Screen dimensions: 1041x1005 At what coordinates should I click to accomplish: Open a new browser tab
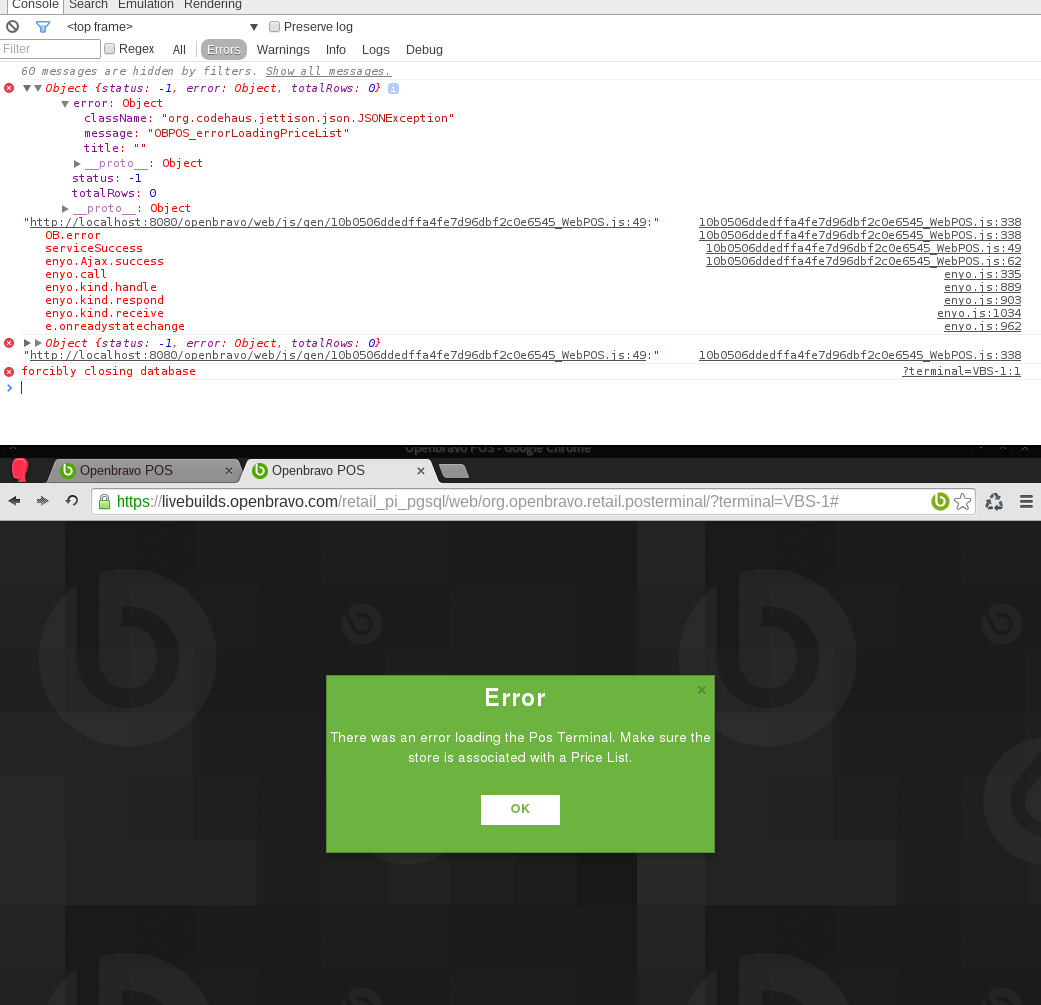point(454,471)
